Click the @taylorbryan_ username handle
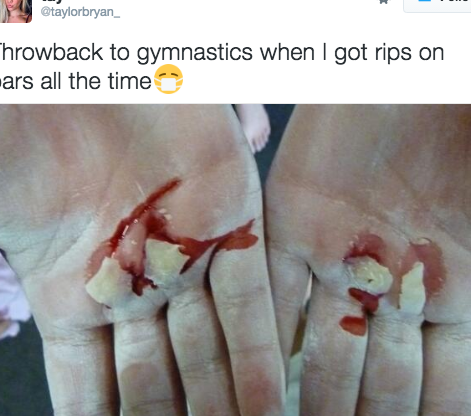471x416 pixels. click(80, 12)
